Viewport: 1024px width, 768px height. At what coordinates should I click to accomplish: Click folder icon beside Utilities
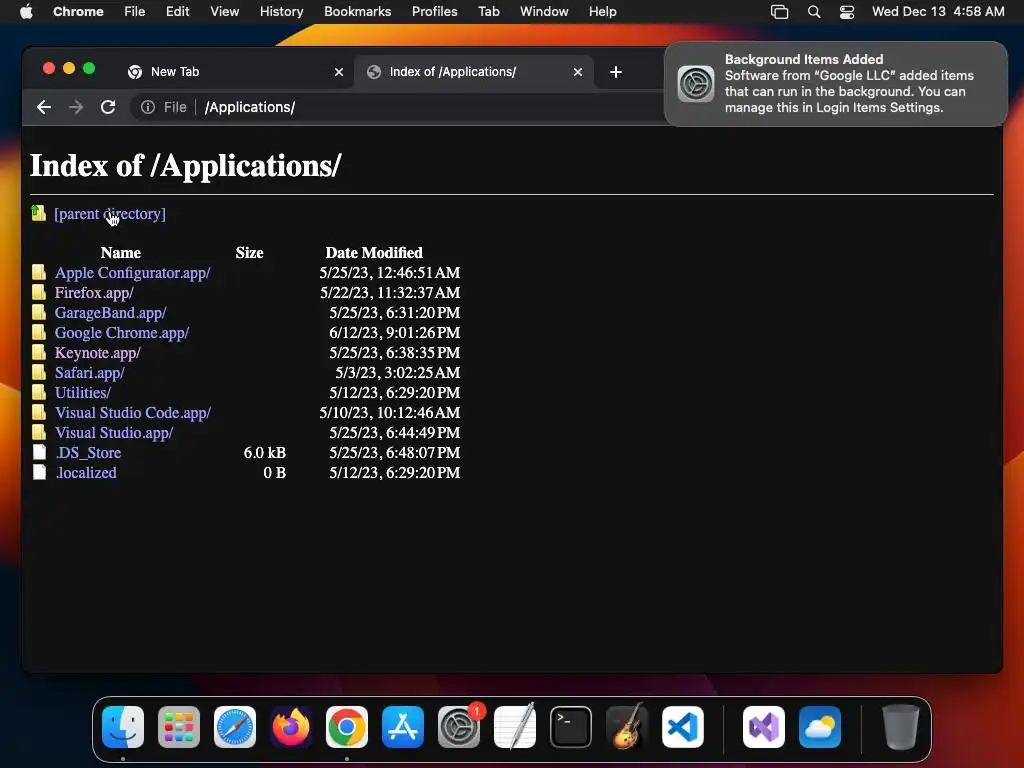pyautogui.click(x=39, y=392)
